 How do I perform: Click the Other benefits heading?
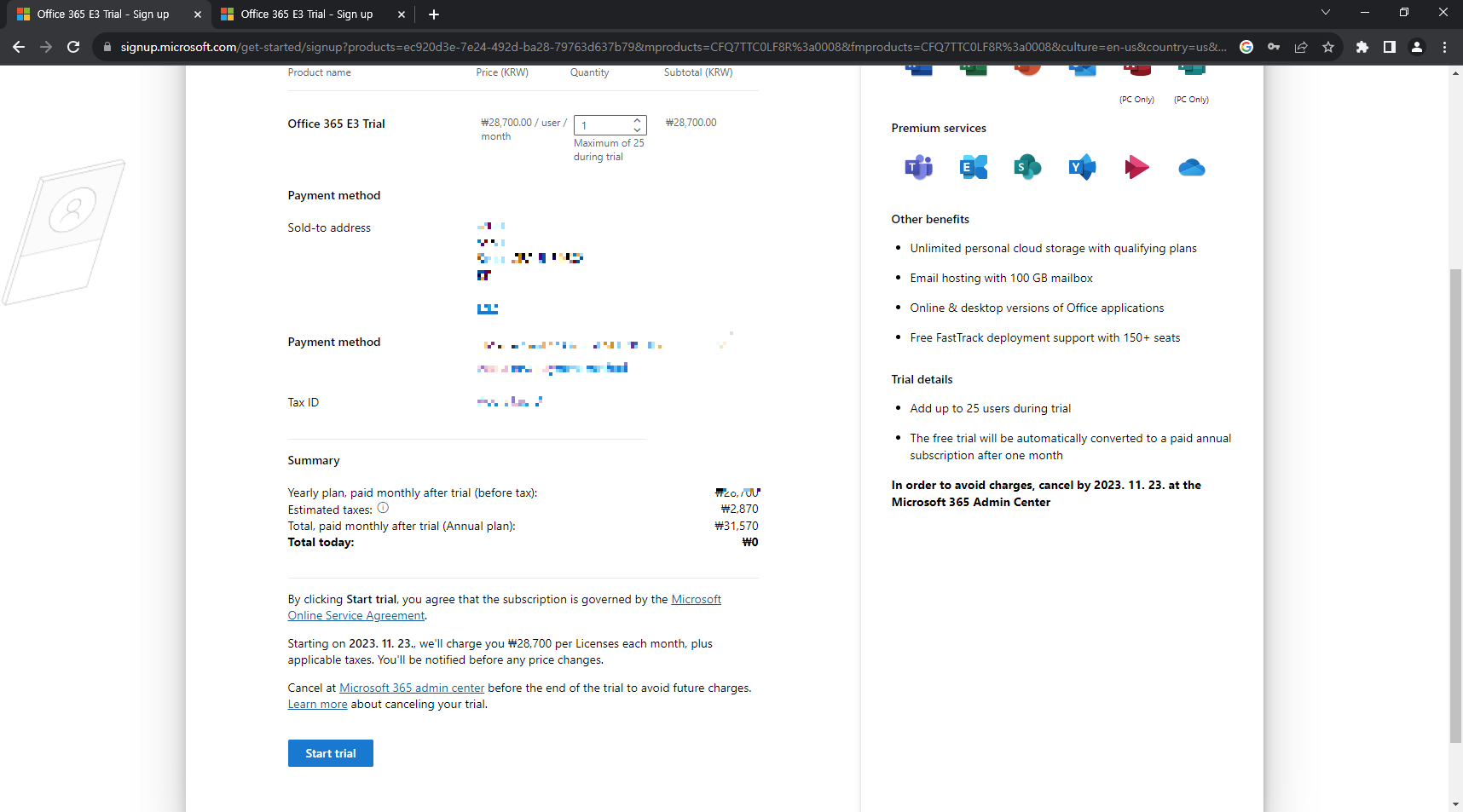pyautogui.click(x=930, y=219)
